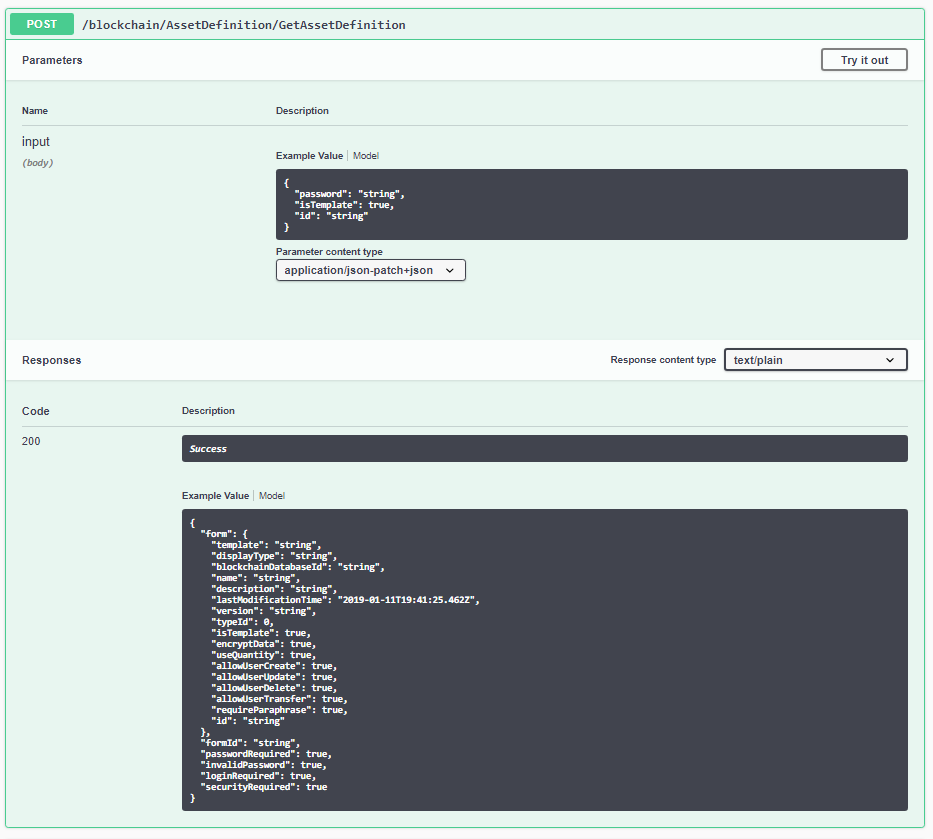The image size is (933, 839).
Task: Click the 200 response code
Action: (x=31, y=442)
